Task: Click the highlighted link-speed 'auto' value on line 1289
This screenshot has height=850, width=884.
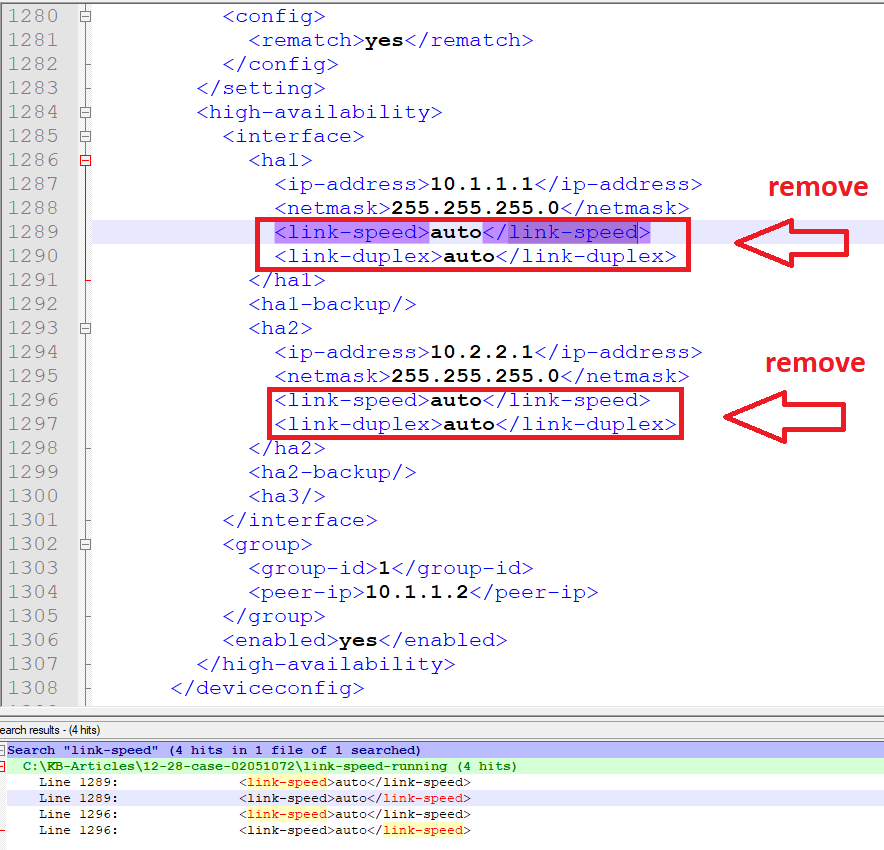Action: (x=456, y=232)
